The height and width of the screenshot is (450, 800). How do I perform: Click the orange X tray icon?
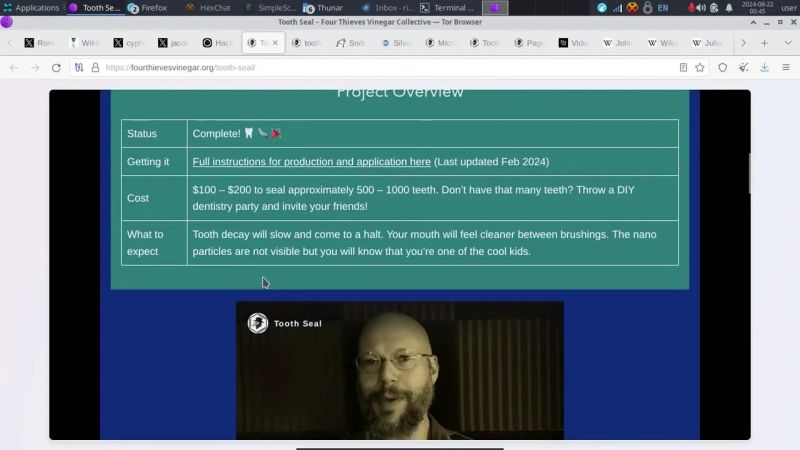click(x=632, y=8)
